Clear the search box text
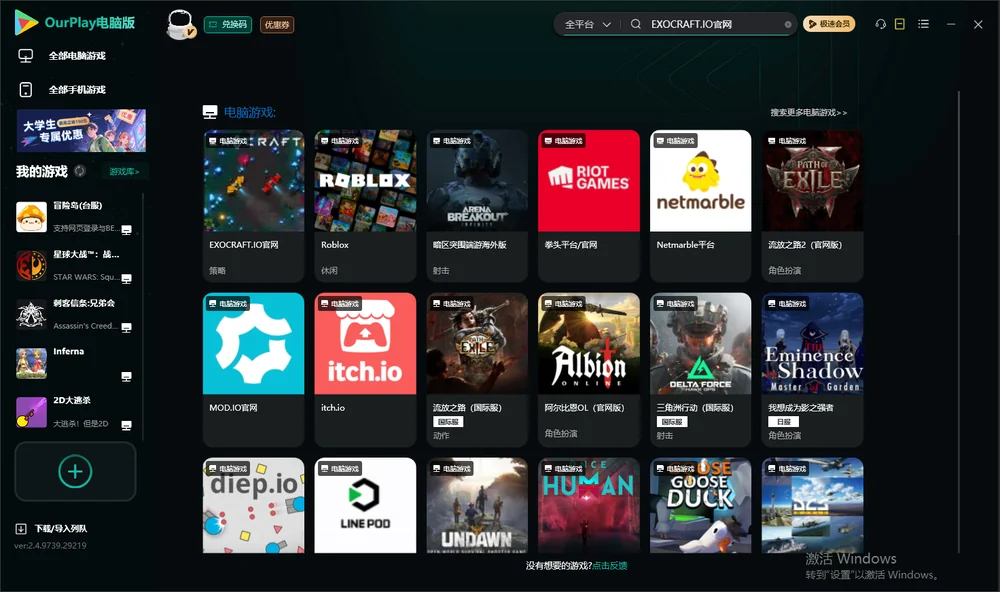Image resolution: width=1000 pixels, height=592 pixels. point(788,25)
